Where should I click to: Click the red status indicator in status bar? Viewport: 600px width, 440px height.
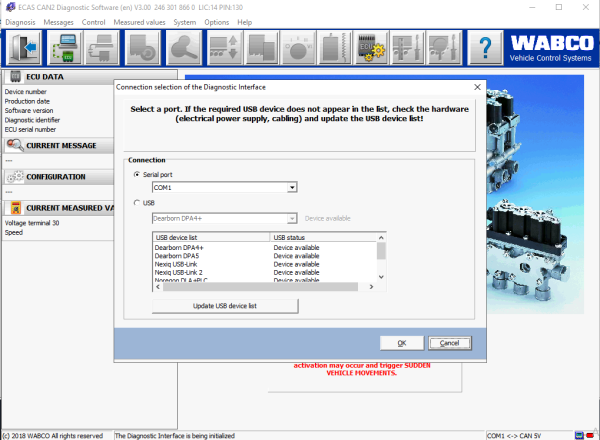(590, 435)
